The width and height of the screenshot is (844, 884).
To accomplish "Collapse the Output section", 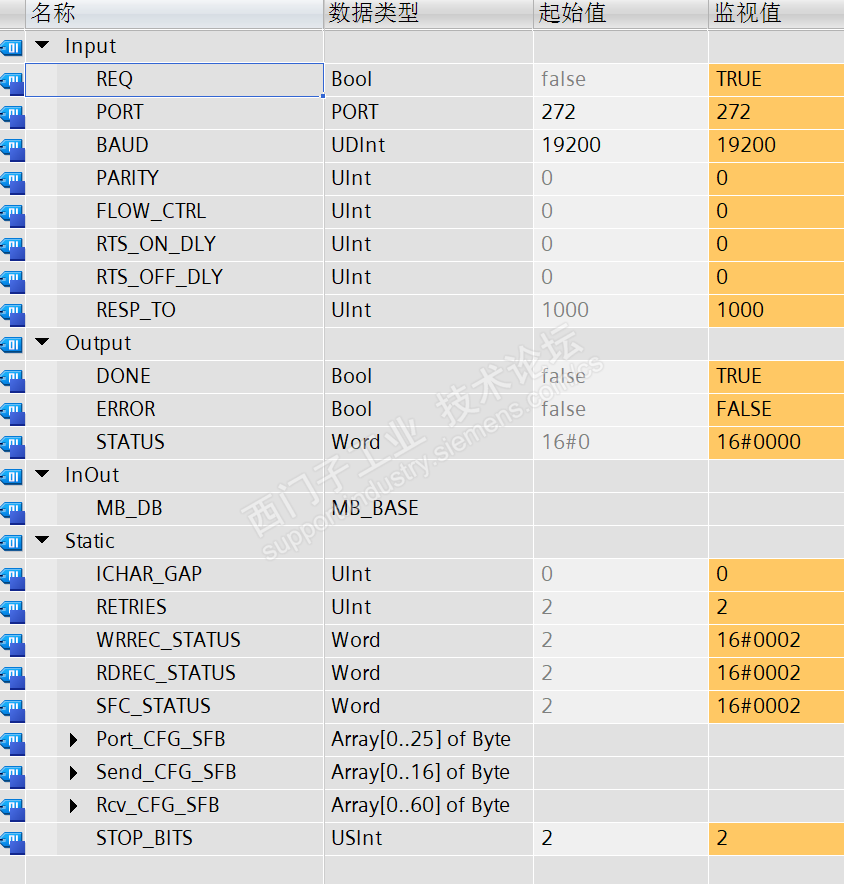I will (42, 342).
